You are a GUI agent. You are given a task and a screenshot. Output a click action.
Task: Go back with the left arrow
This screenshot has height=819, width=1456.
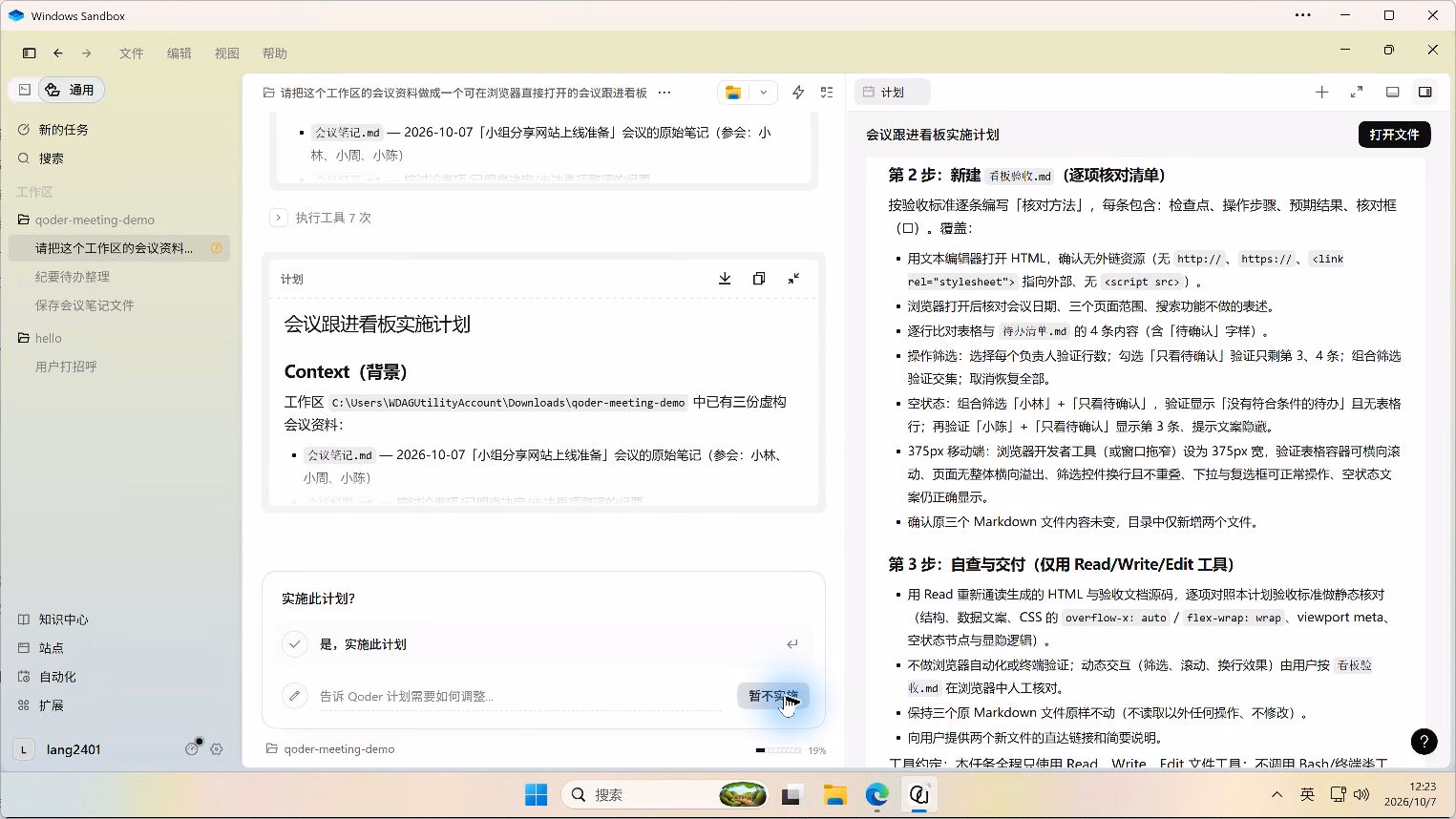coord(58,53)
